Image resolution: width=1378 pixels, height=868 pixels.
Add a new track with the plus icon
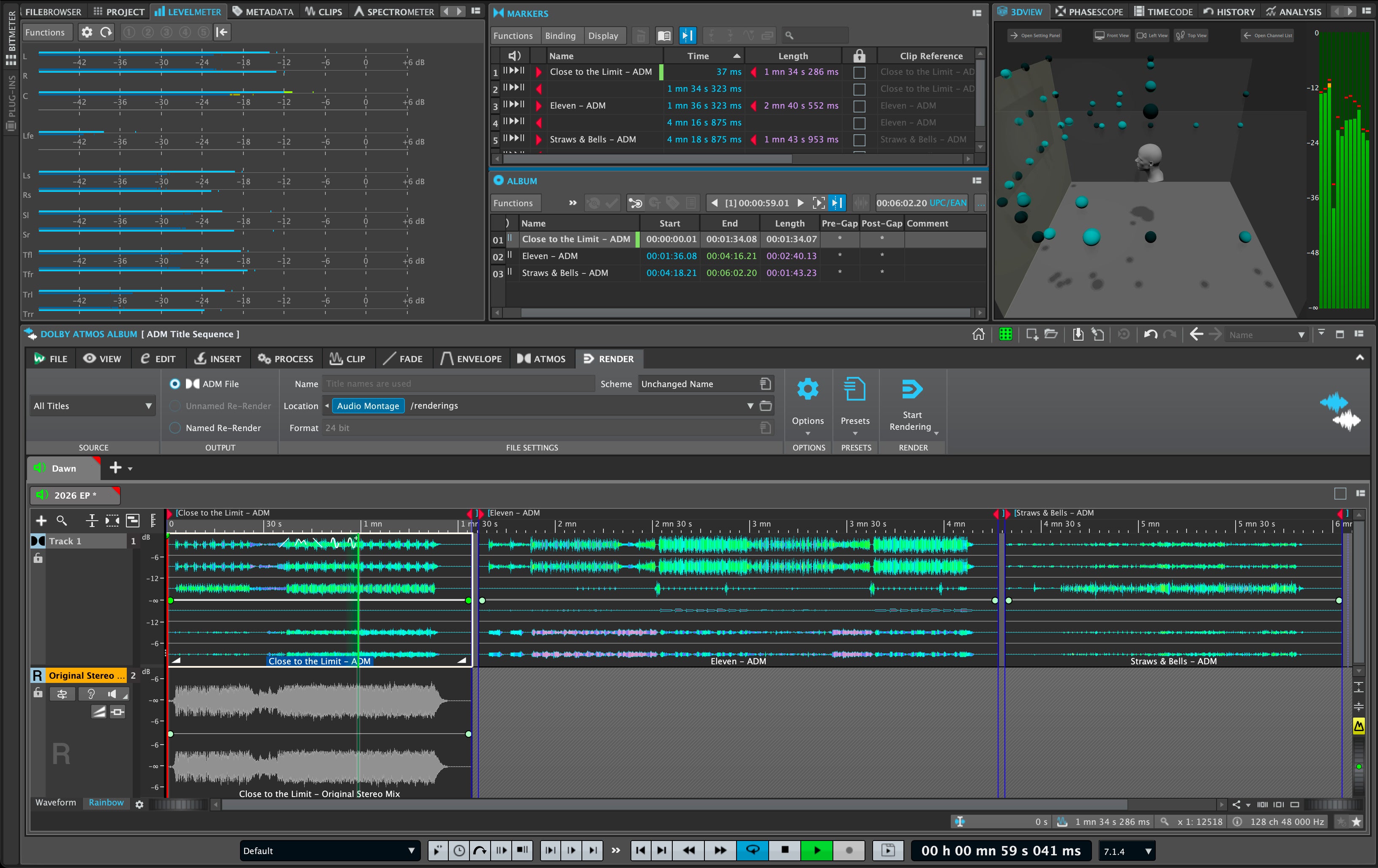click(x=41, y=521)
